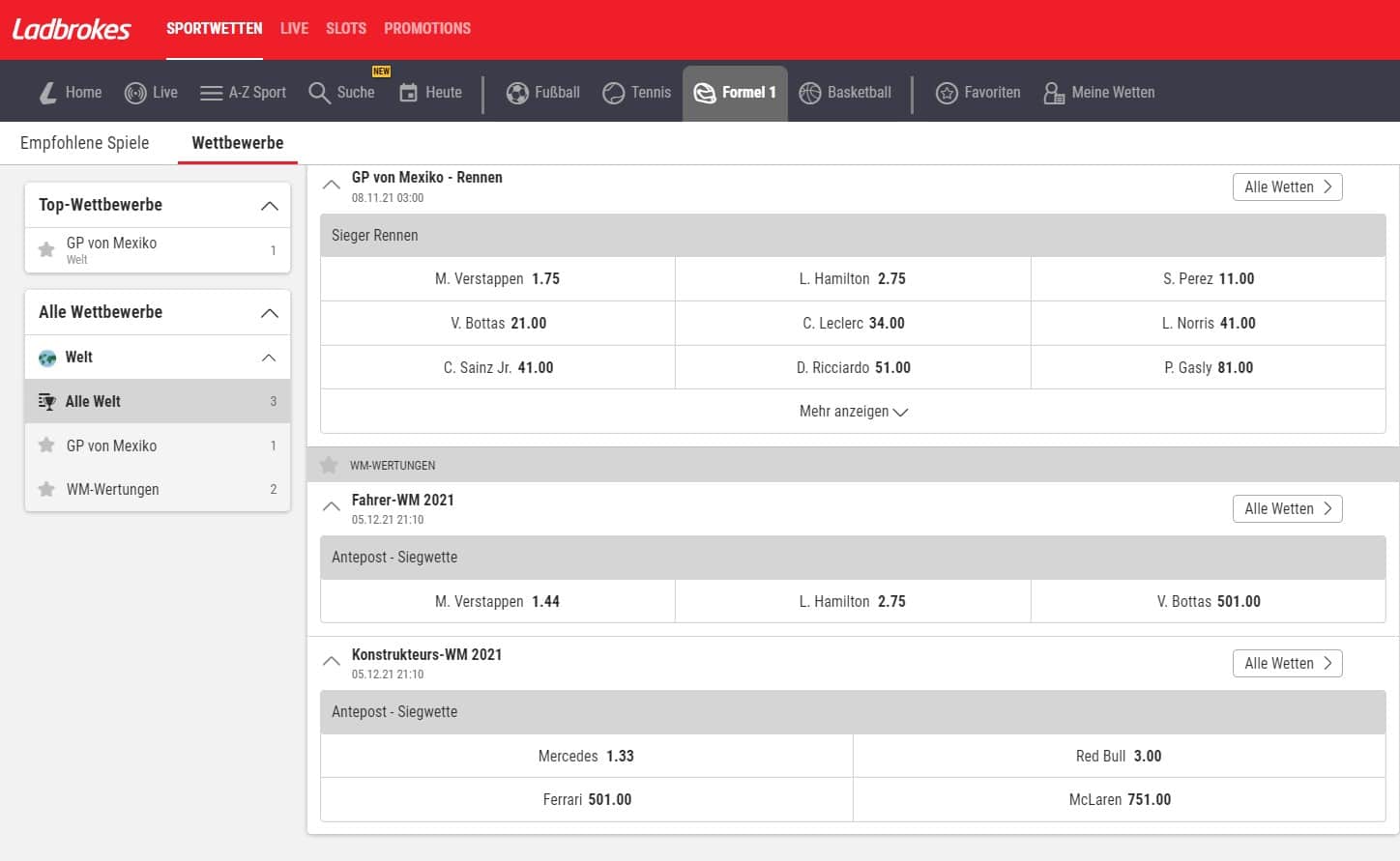The width and height of the screenshot is (1400, 861).
Task: Select the Basketball icon
Action: coord(810,93)
